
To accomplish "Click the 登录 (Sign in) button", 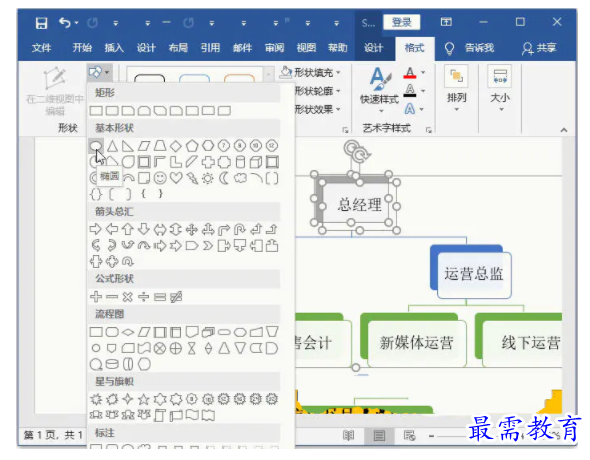I will (x=401, y=22).
